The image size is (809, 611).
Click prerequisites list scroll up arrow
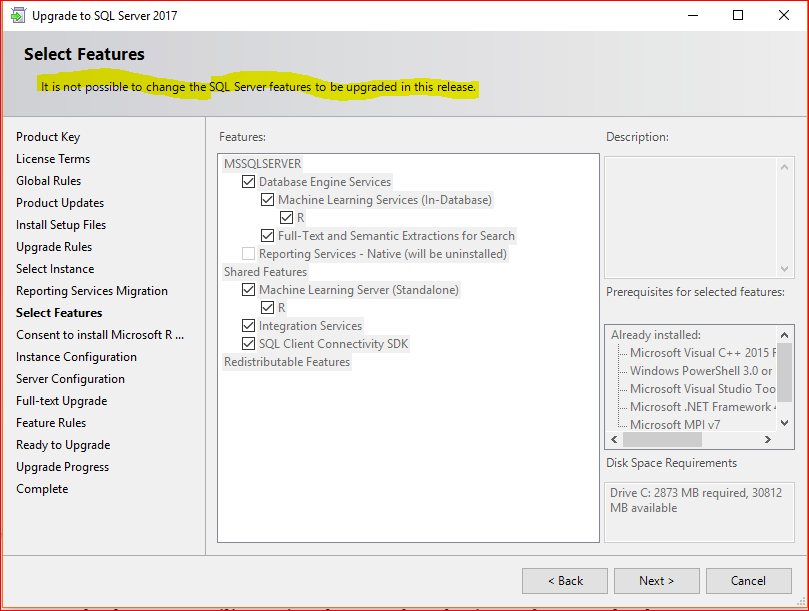click(784, 335)
